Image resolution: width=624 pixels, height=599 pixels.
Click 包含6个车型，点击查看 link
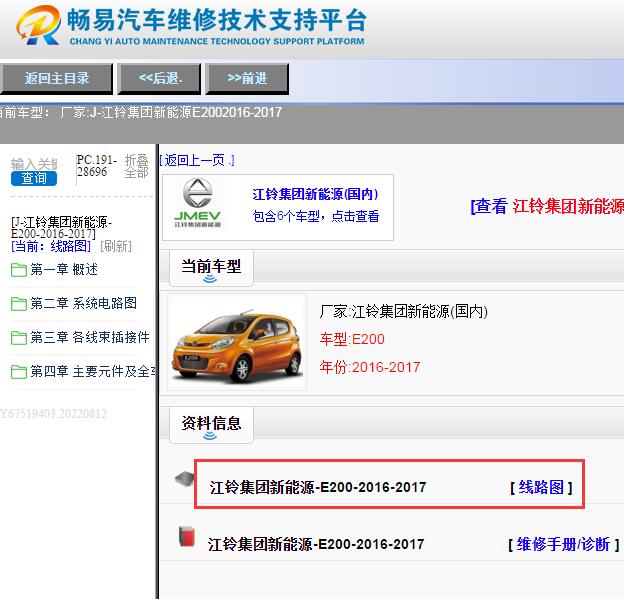pyautogui.click(x=316, y=216)
